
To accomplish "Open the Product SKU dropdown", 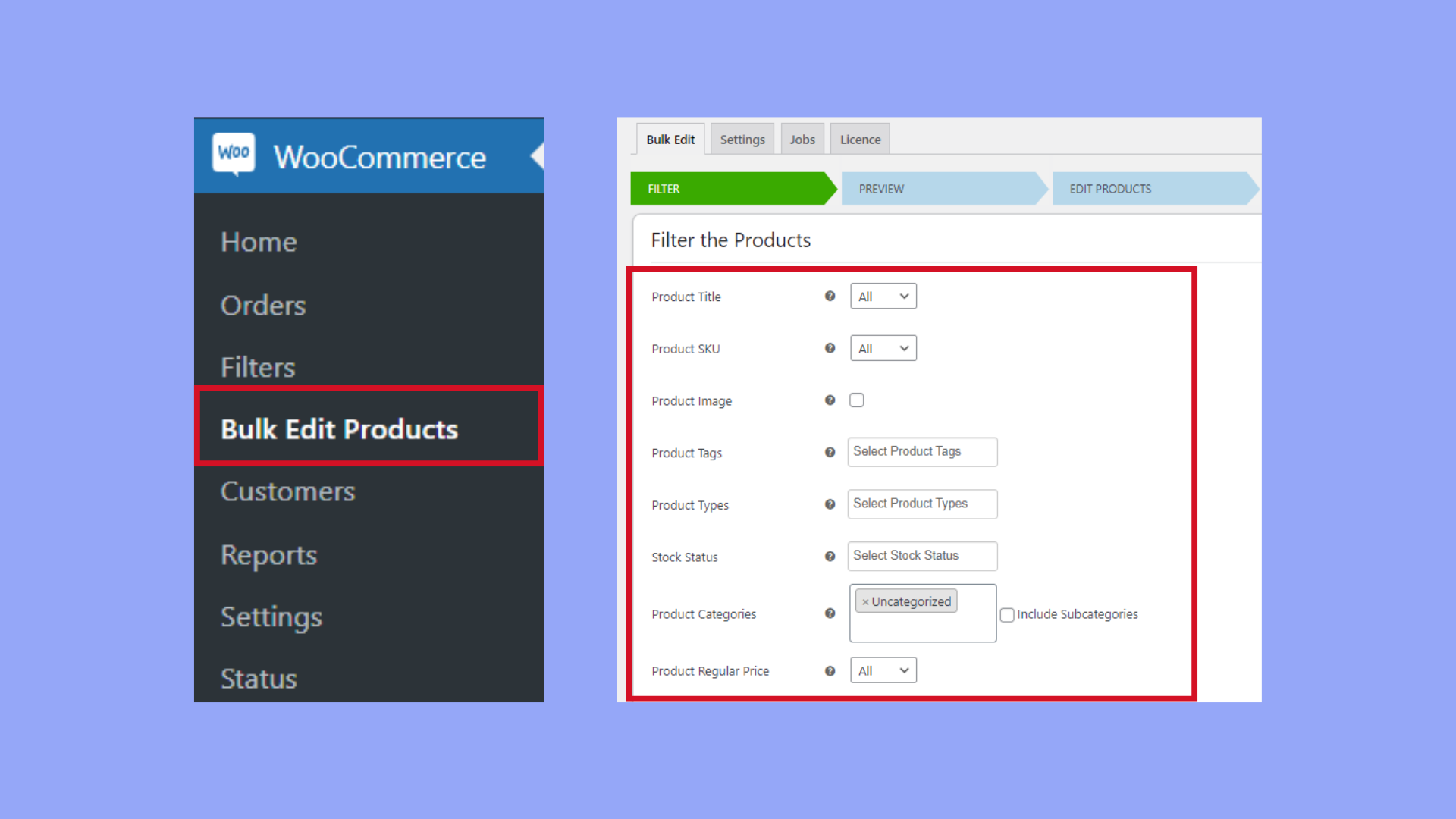I will 883,348.
